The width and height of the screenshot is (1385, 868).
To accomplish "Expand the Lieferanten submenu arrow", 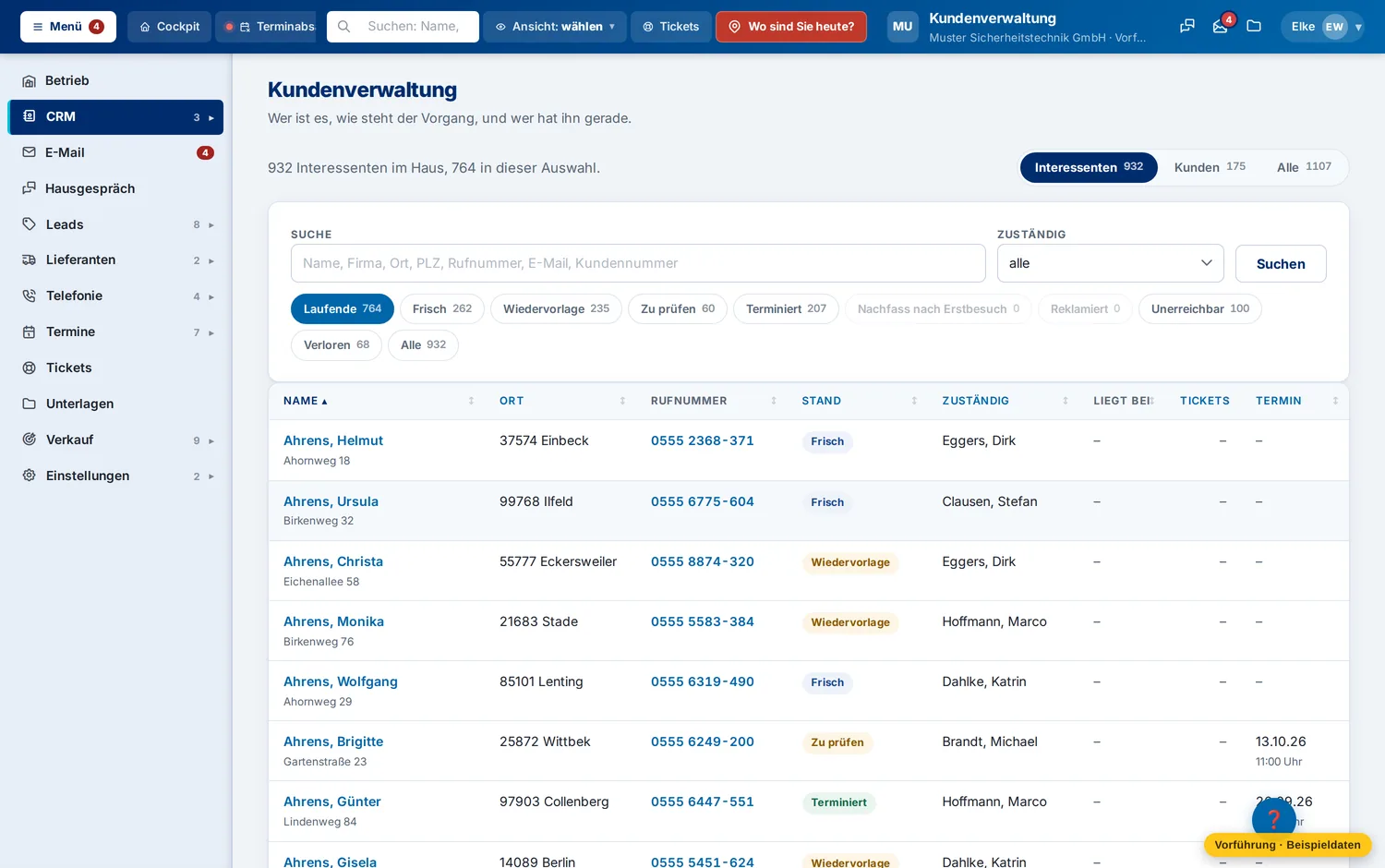I will (211, 260).
